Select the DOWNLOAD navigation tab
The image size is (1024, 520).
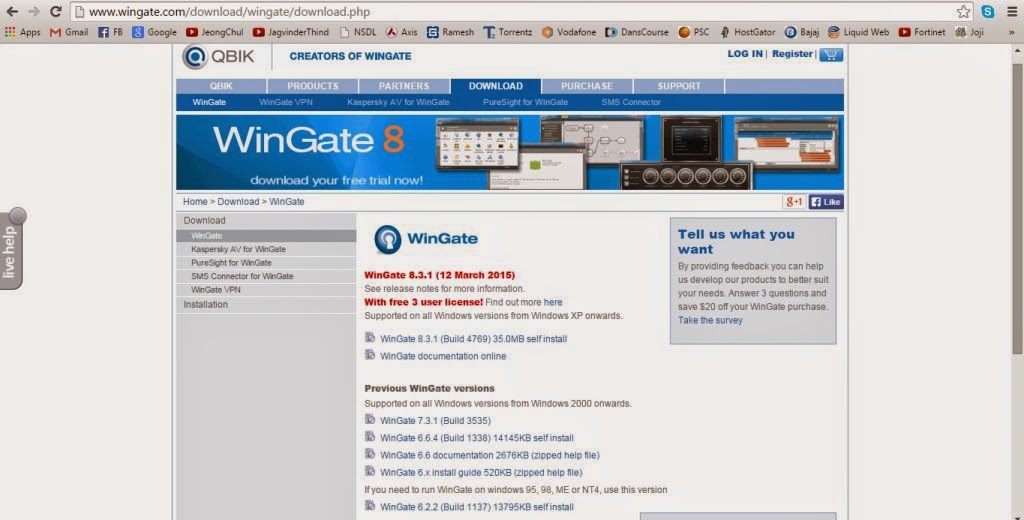coord(496,86)
